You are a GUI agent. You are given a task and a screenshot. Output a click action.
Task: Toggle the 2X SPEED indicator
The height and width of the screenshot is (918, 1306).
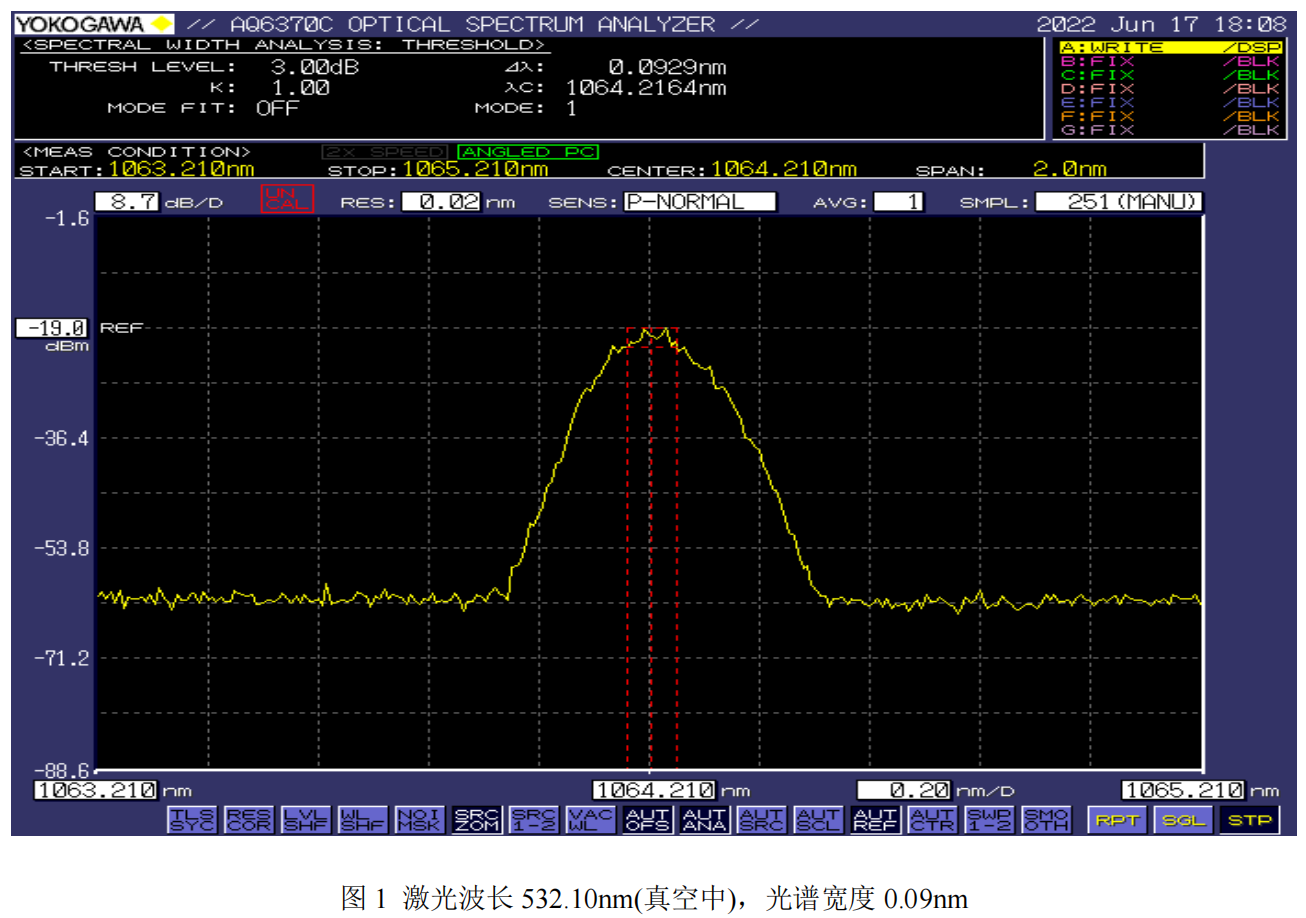coord(385,152)
